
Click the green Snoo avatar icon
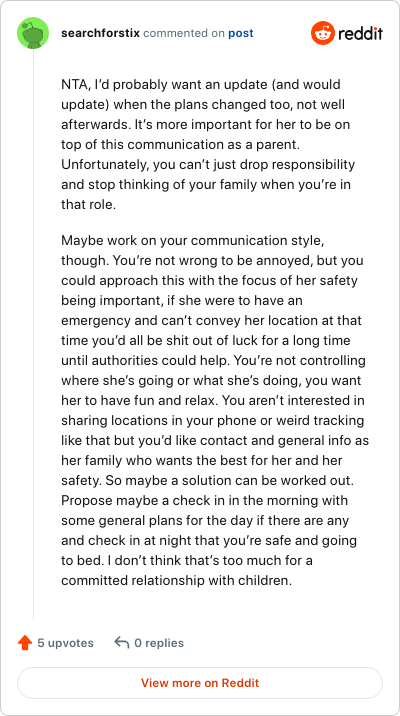click(33, 33)
